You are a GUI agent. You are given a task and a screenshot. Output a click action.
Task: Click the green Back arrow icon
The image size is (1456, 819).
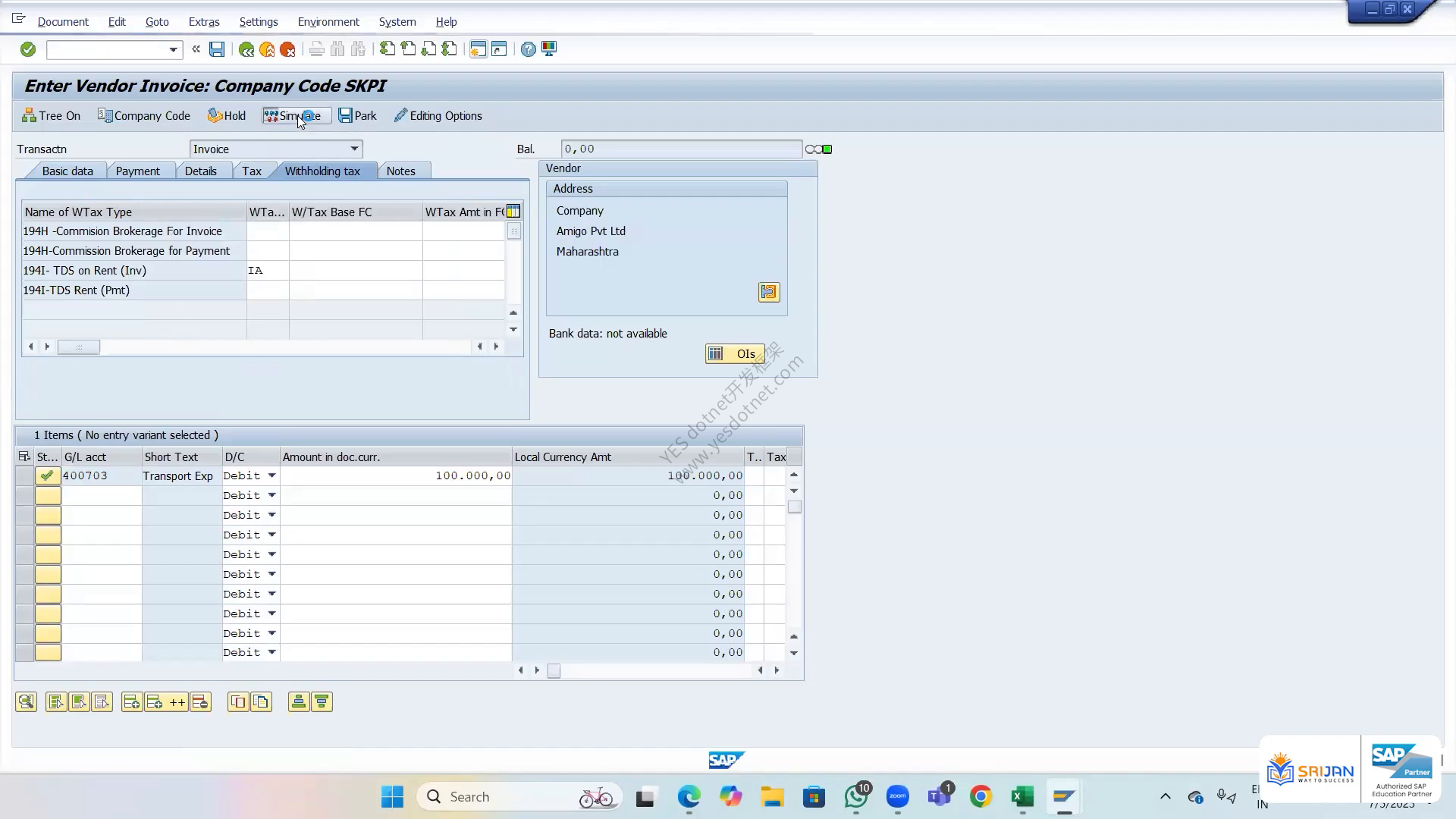coord(246,49)
